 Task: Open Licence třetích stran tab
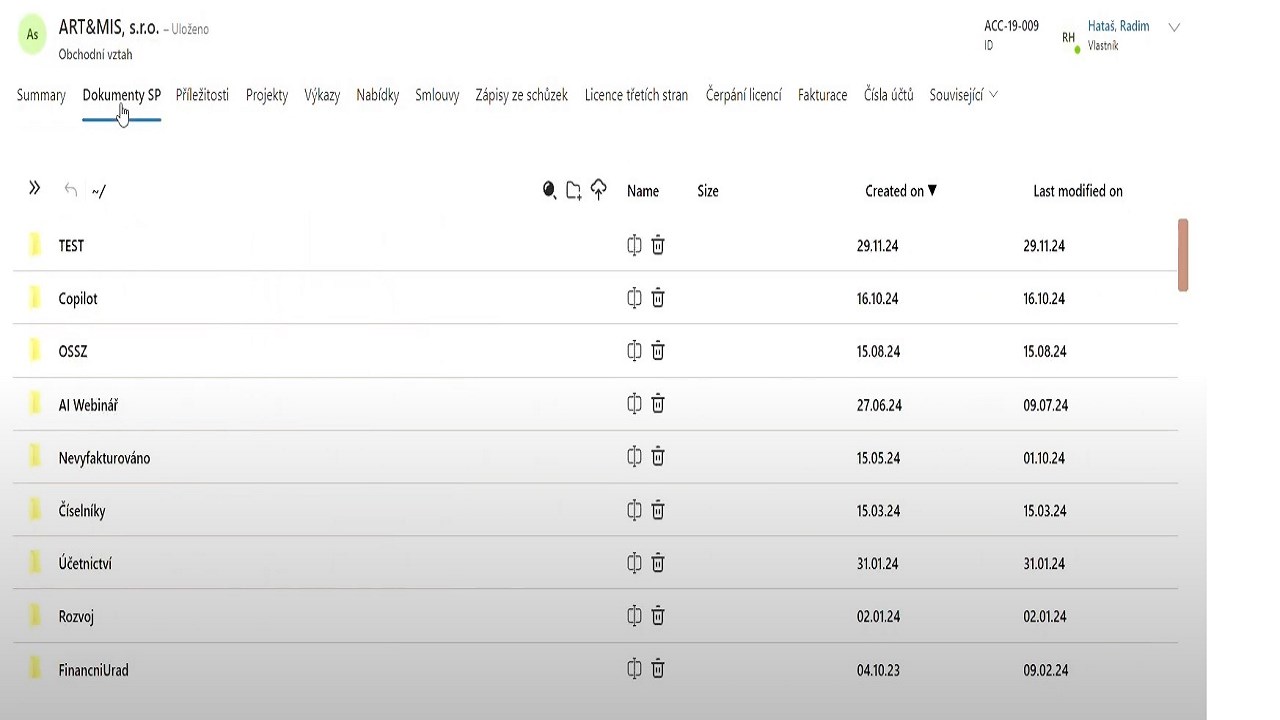click(636, 95)
